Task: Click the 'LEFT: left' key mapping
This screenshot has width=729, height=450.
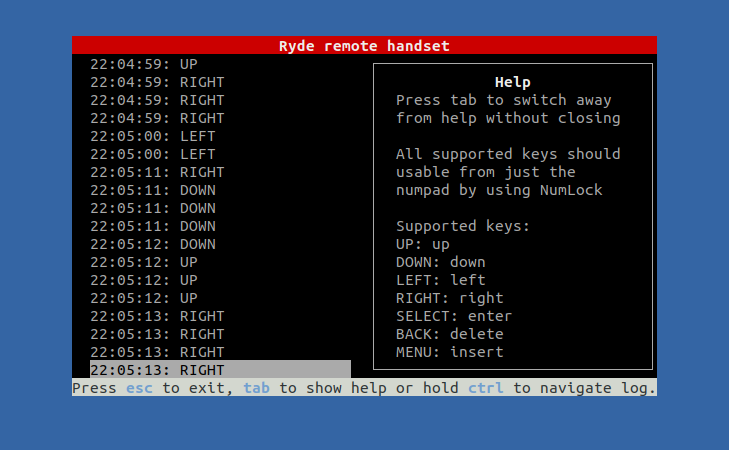Action: [441, 280]
